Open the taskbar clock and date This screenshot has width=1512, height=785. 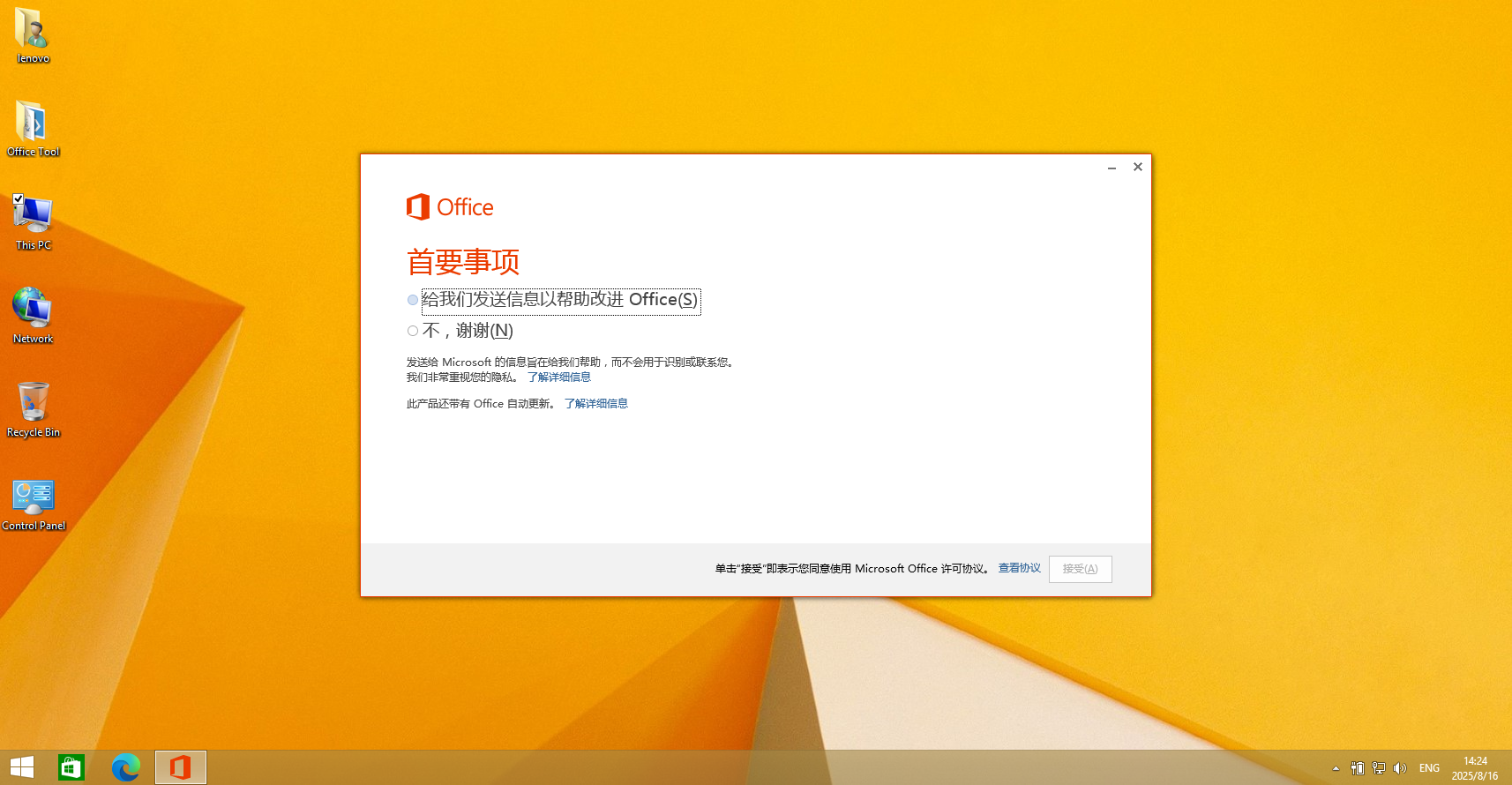(1475, 768)
